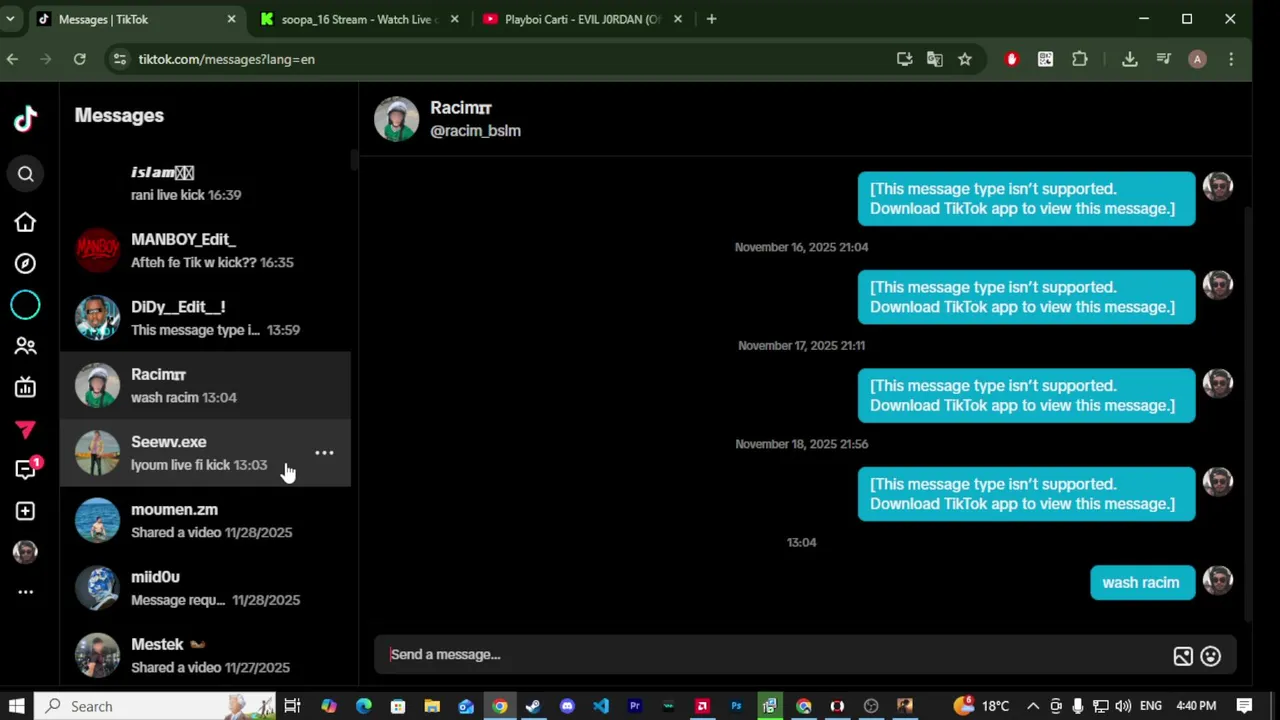Open emoji picker in message box
Image resolution: width=1280 pixels, height=720 pixels.
[x=1211, y=656]
